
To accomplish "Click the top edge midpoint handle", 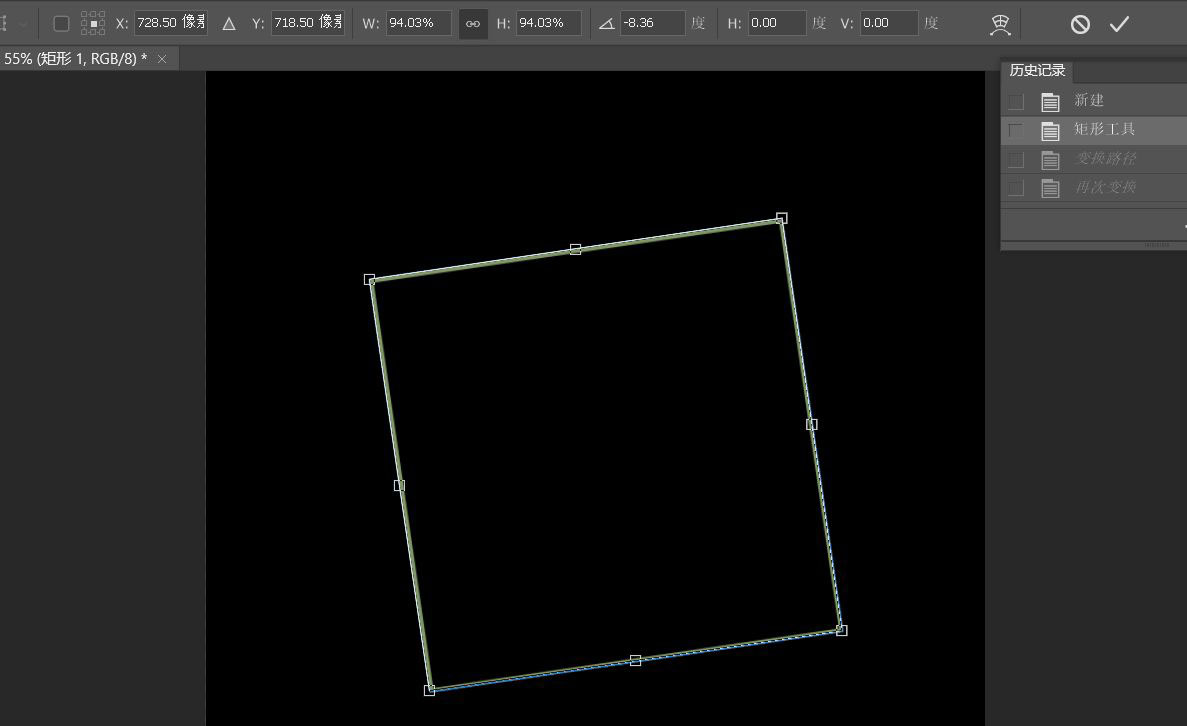I will 575,249.
